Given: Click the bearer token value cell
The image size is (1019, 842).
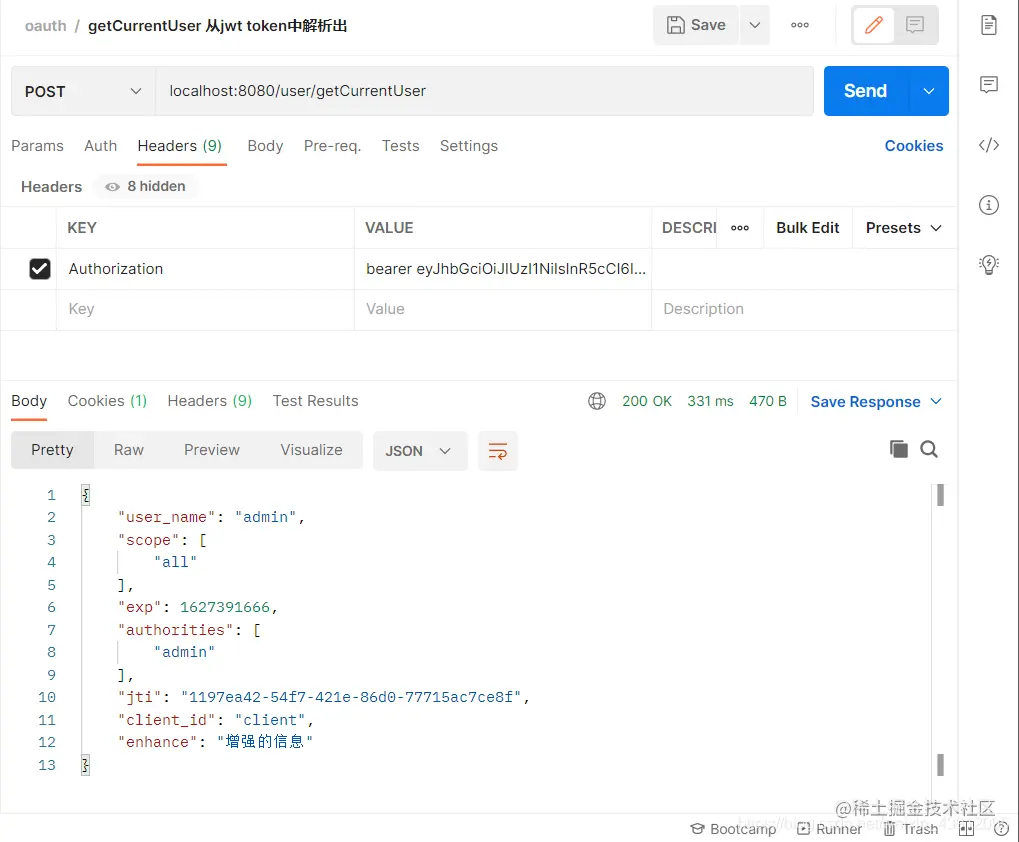Looking at the screenshot, I should pyautogui.click(x=503, y=269).
